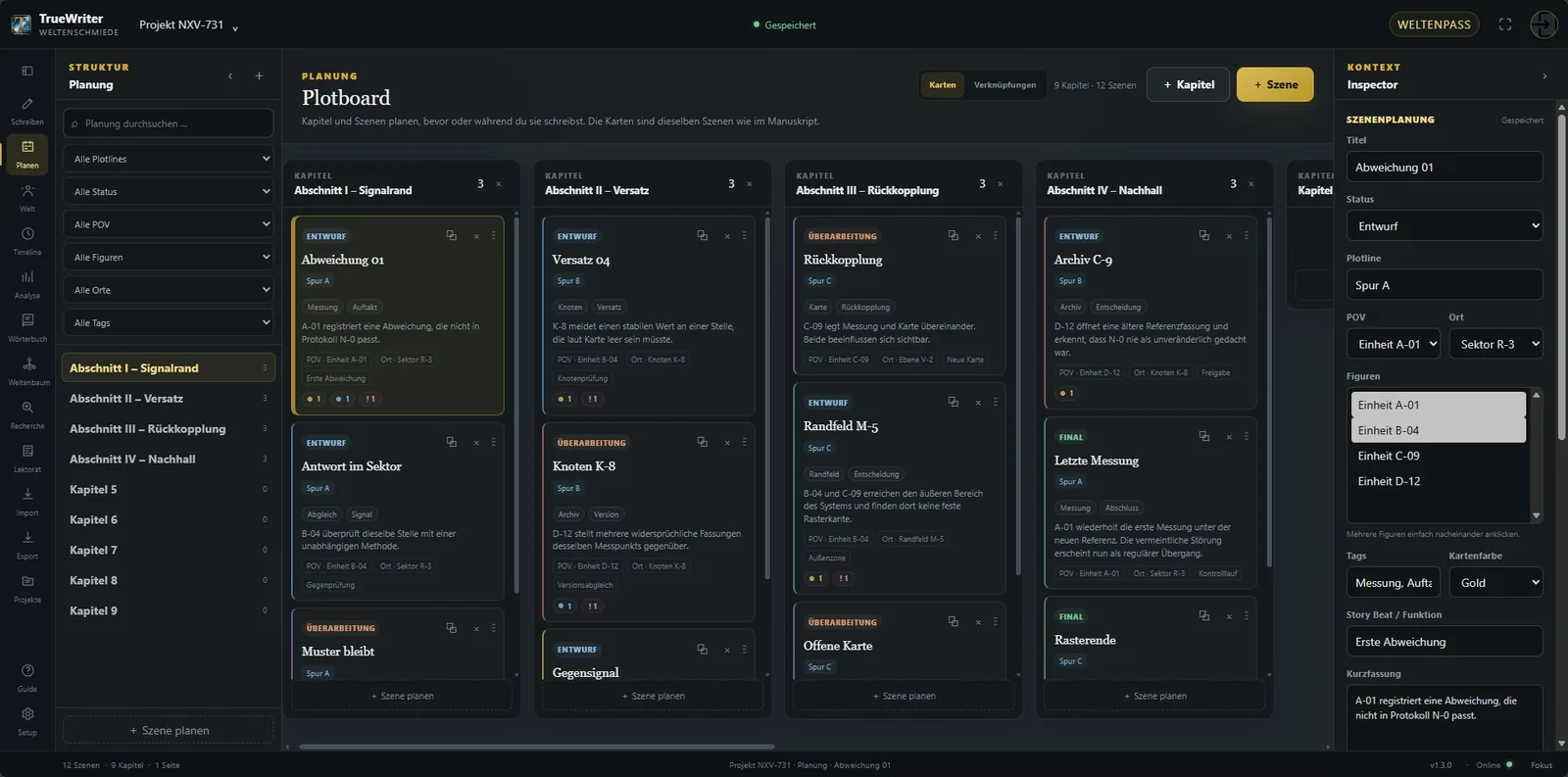Open the Alle Status filter dropdown

169,191
